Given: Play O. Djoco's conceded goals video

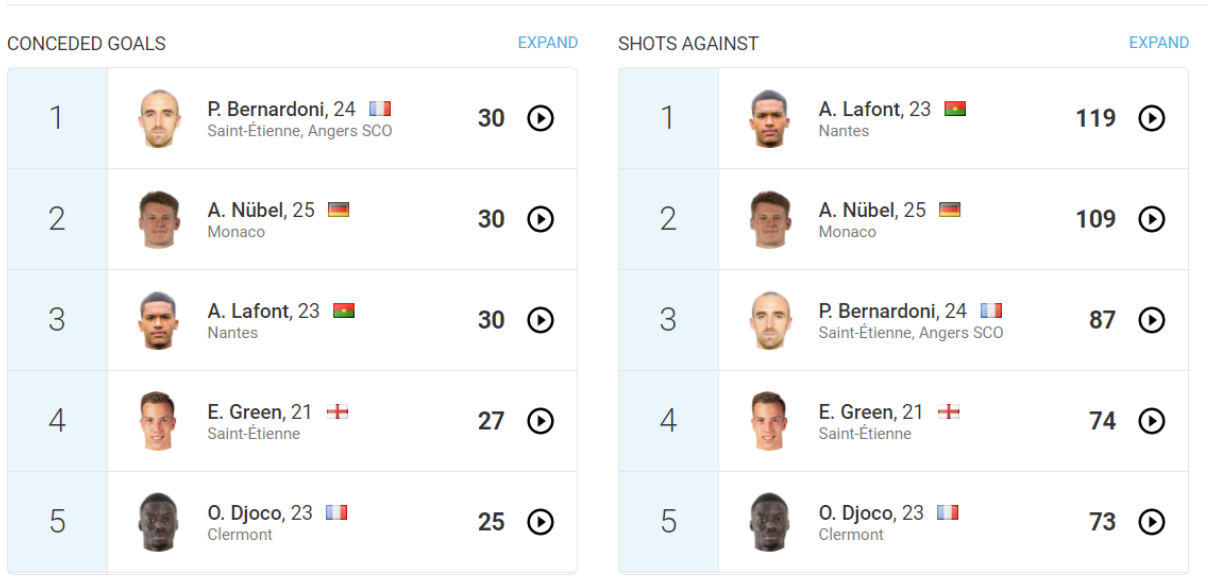Looking at the screenshot, I should click(x=540, y=522).
